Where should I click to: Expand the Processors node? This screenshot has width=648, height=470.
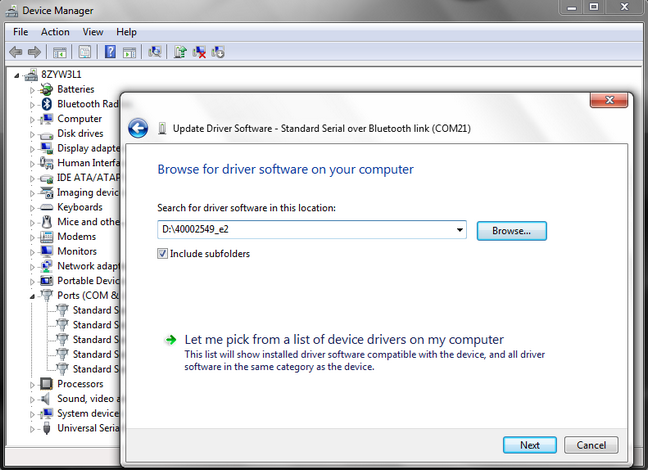[32, 384]
